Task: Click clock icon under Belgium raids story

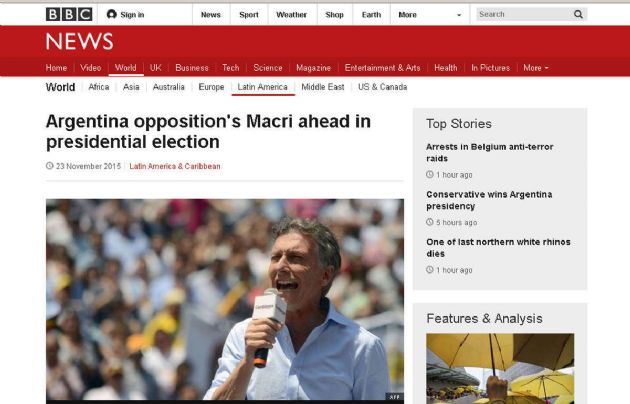Action: click(430, 174)
